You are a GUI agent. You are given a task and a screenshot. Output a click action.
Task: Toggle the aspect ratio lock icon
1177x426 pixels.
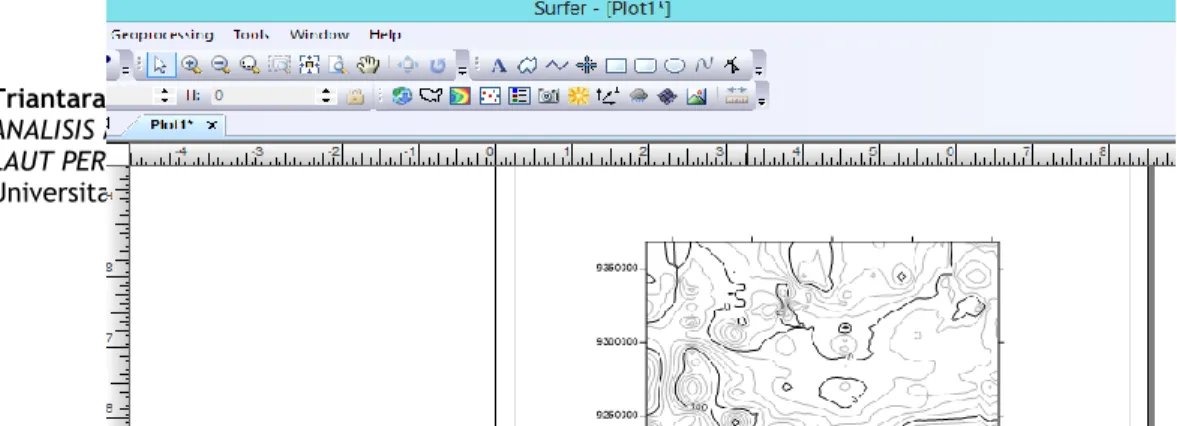(x=355, y=96)
